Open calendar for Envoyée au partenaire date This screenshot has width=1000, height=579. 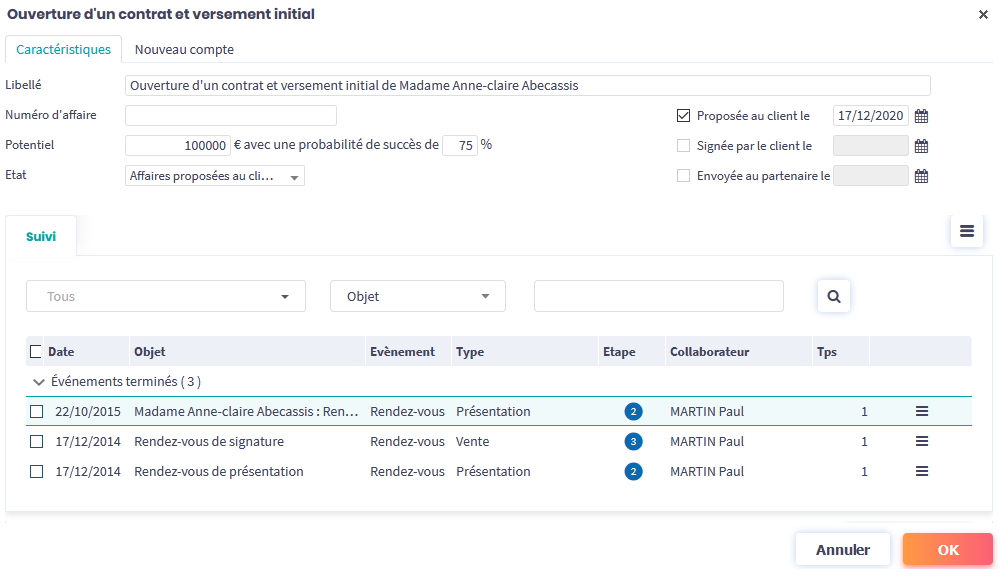922,176
